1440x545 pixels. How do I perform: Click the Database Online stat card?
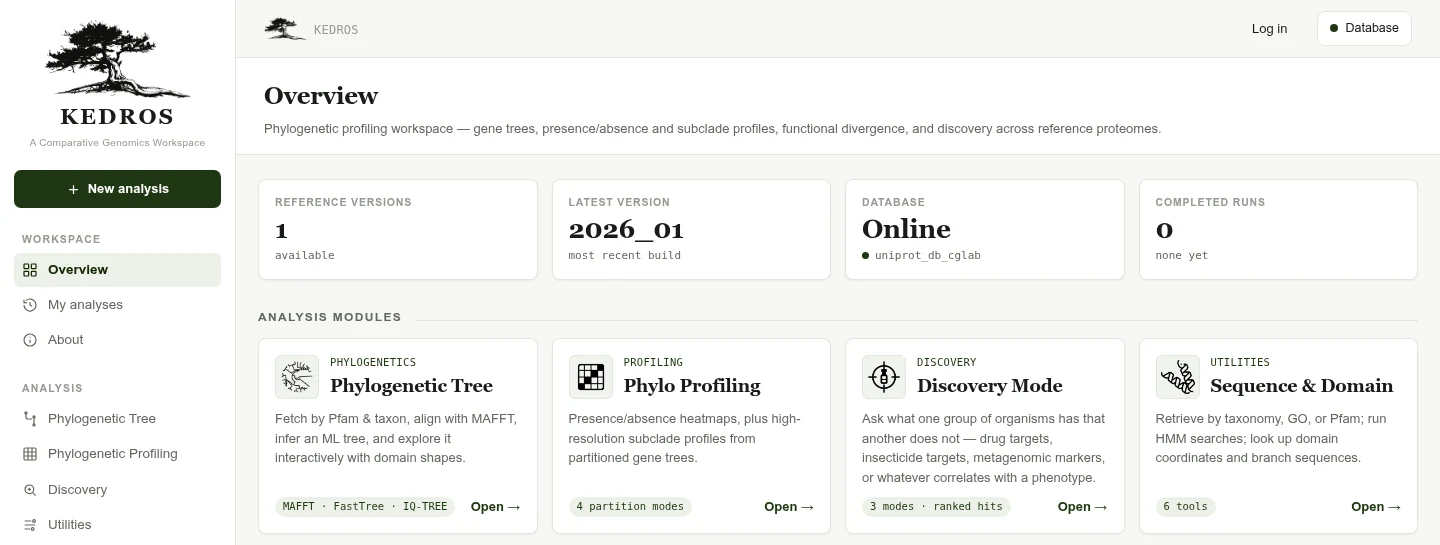click(985, 230)
